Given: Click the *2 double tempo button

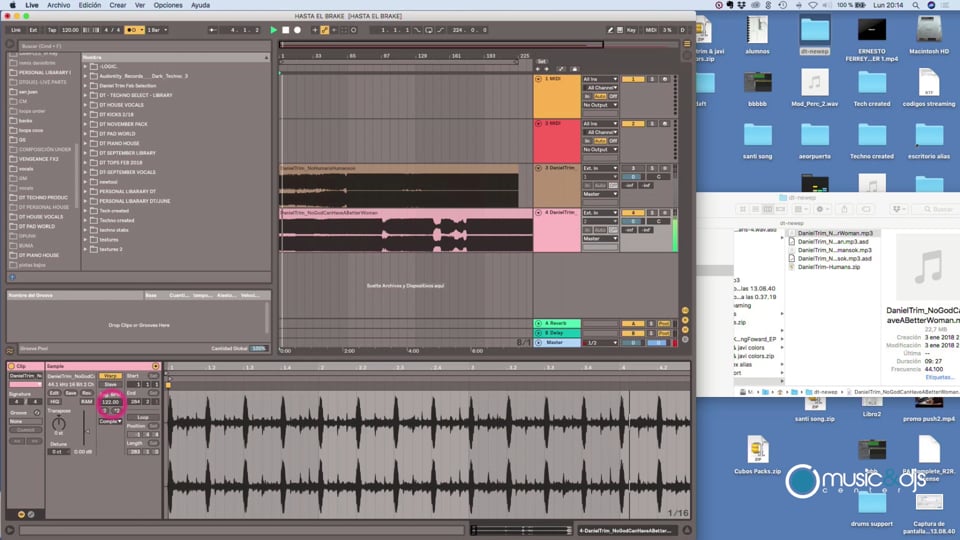Looking at the screenshot, I should click(116, 411).
